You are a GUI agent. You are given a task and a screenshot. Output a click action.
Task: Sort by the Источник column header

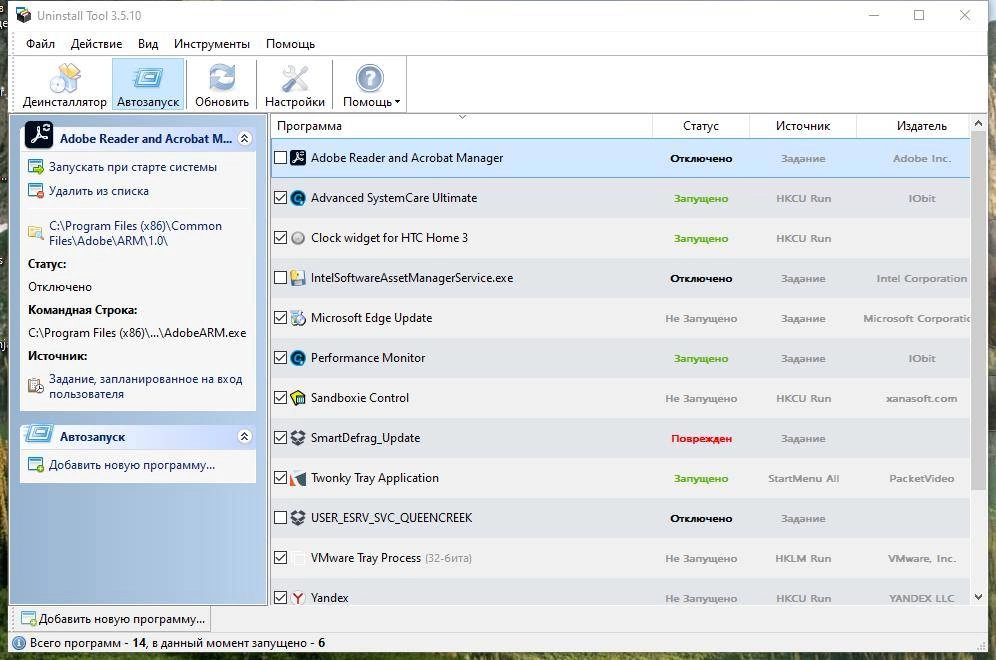803,126
